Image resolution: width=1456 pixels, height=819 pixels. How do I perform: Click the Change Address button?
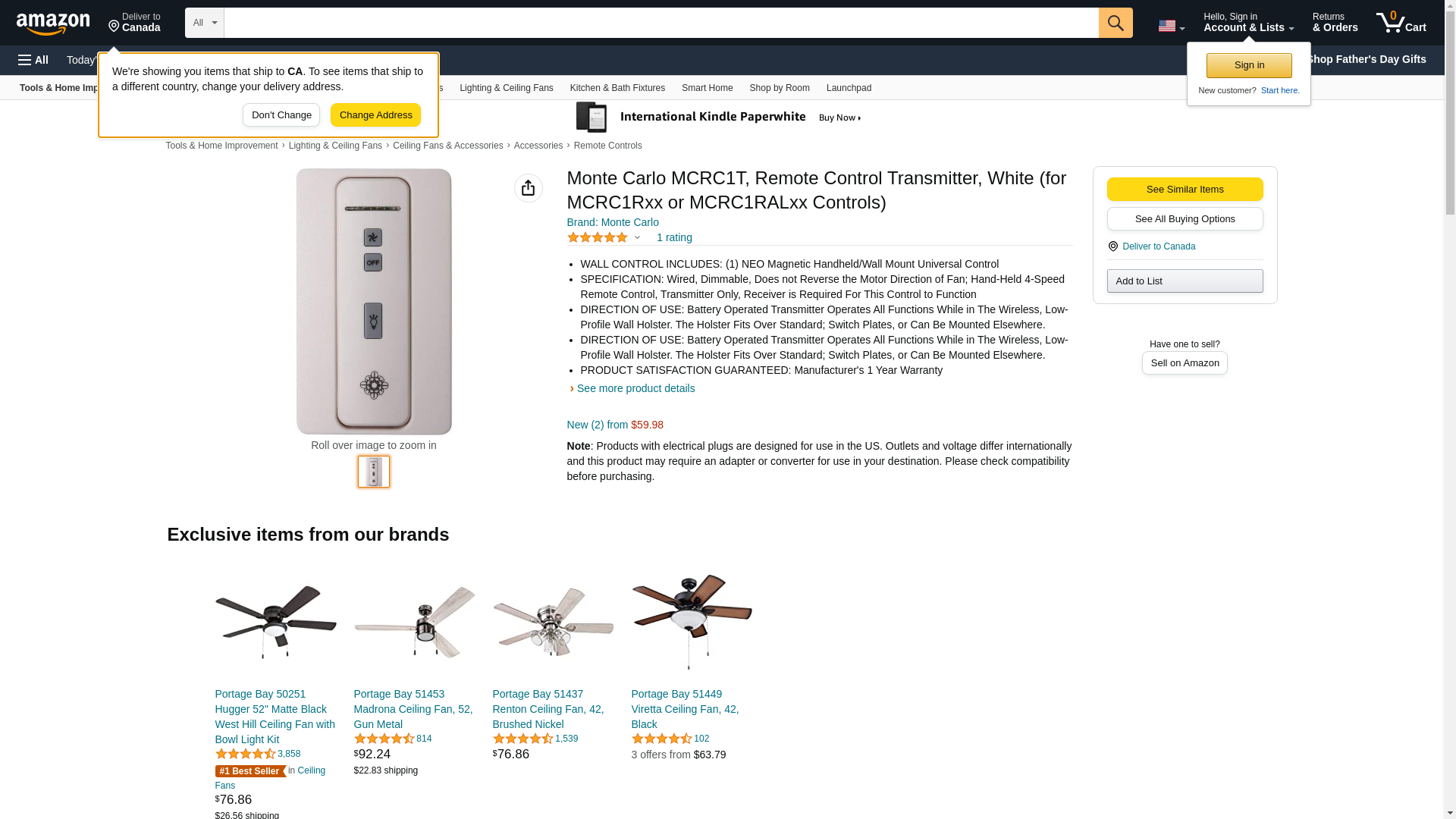click(375, 115)
